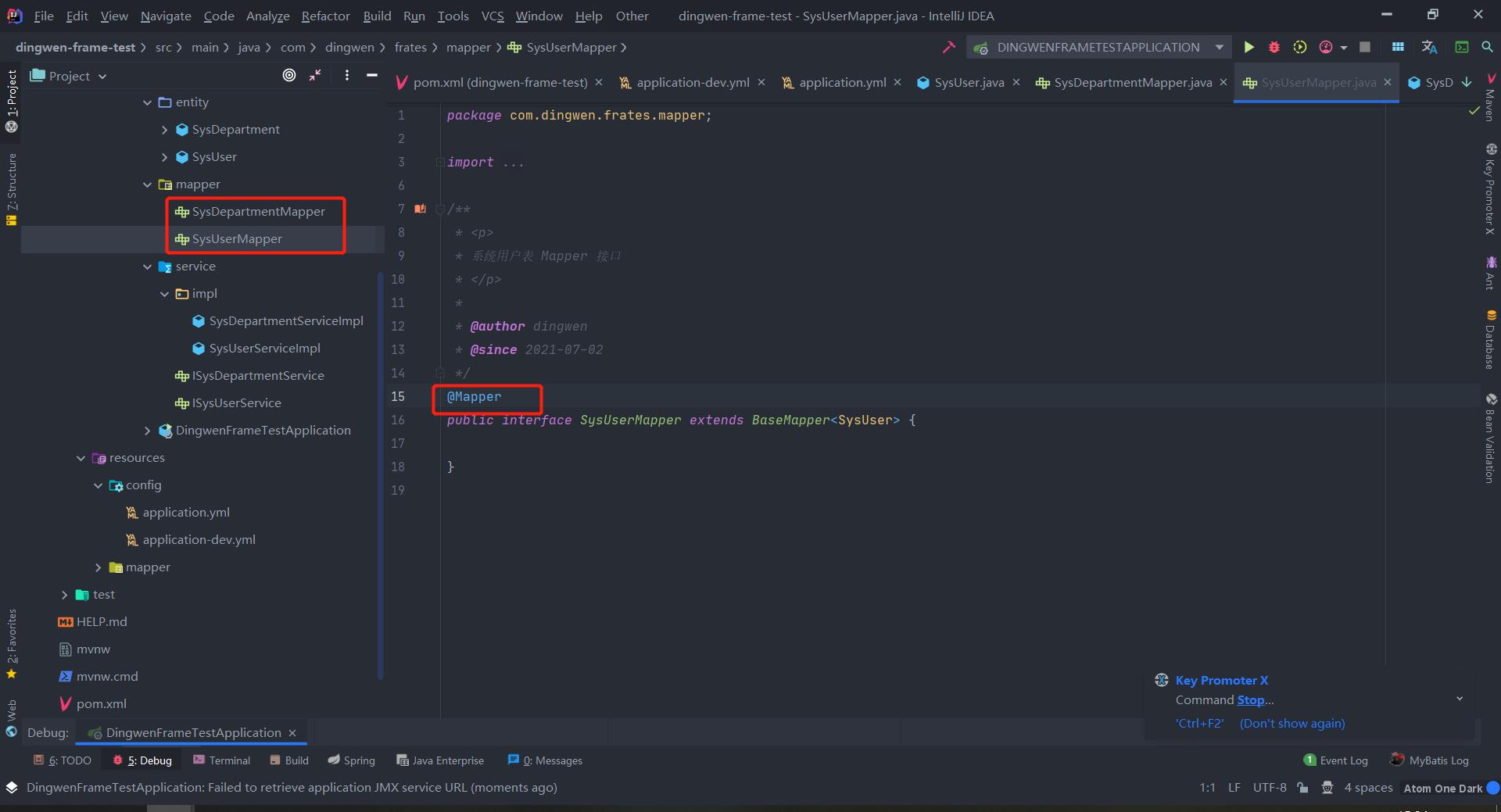The height and width of the screenshot is (812, 1501).
Task: Open the inspector hat icon in the status bar
Action: click(x=1327, y=788)
